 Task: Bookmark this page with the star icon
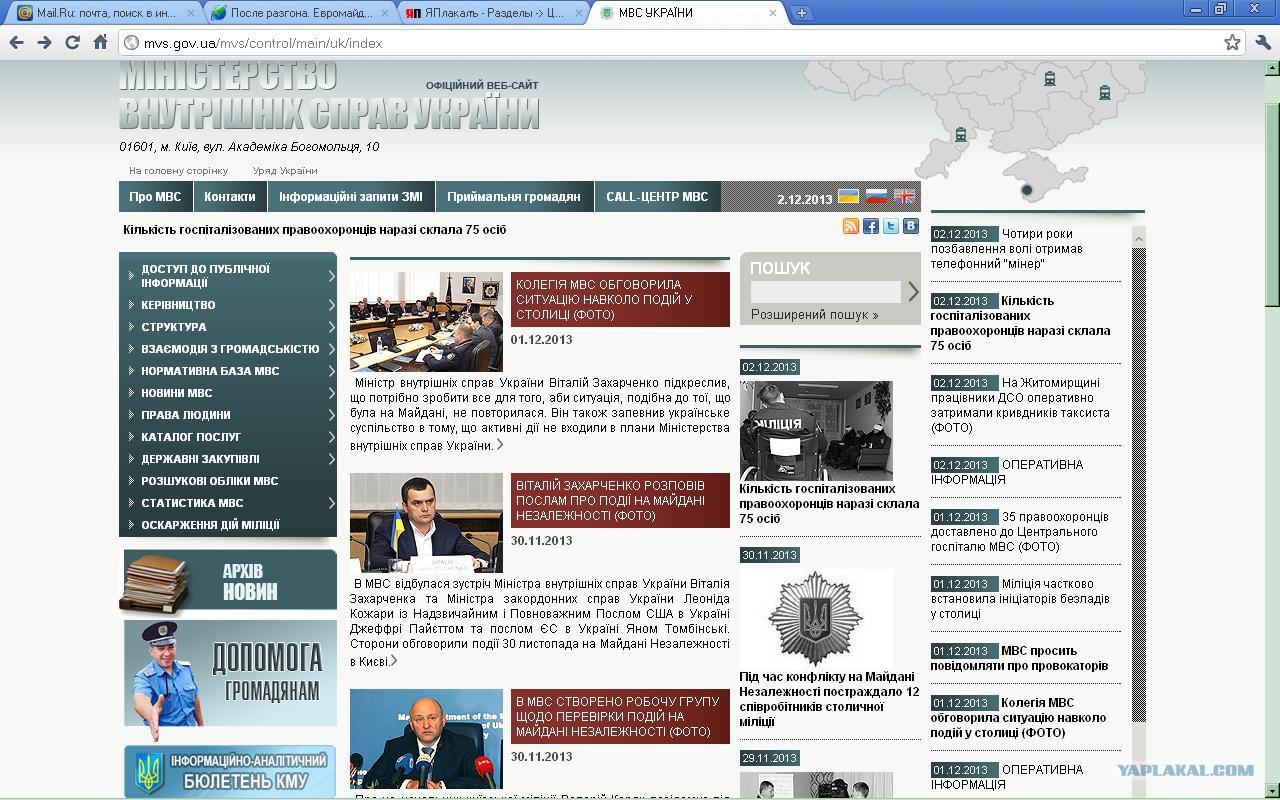[x=1233, y=42]
